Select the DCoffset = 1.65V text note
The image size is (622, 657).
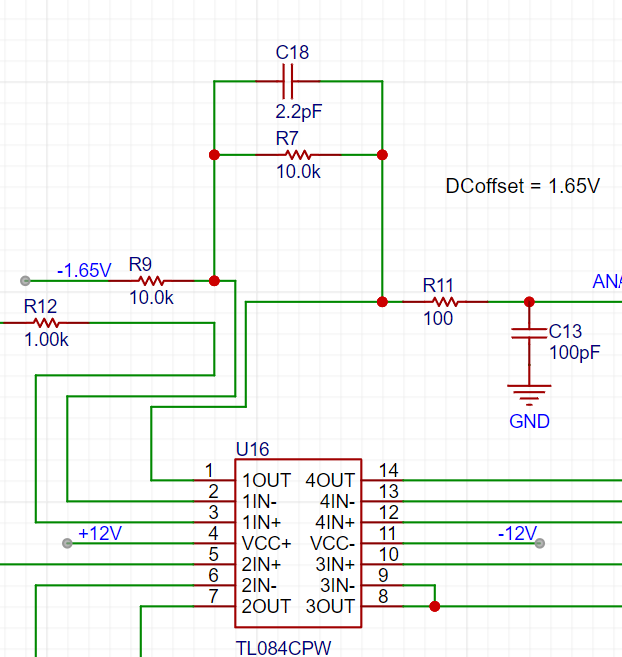(x=523, y=186)
